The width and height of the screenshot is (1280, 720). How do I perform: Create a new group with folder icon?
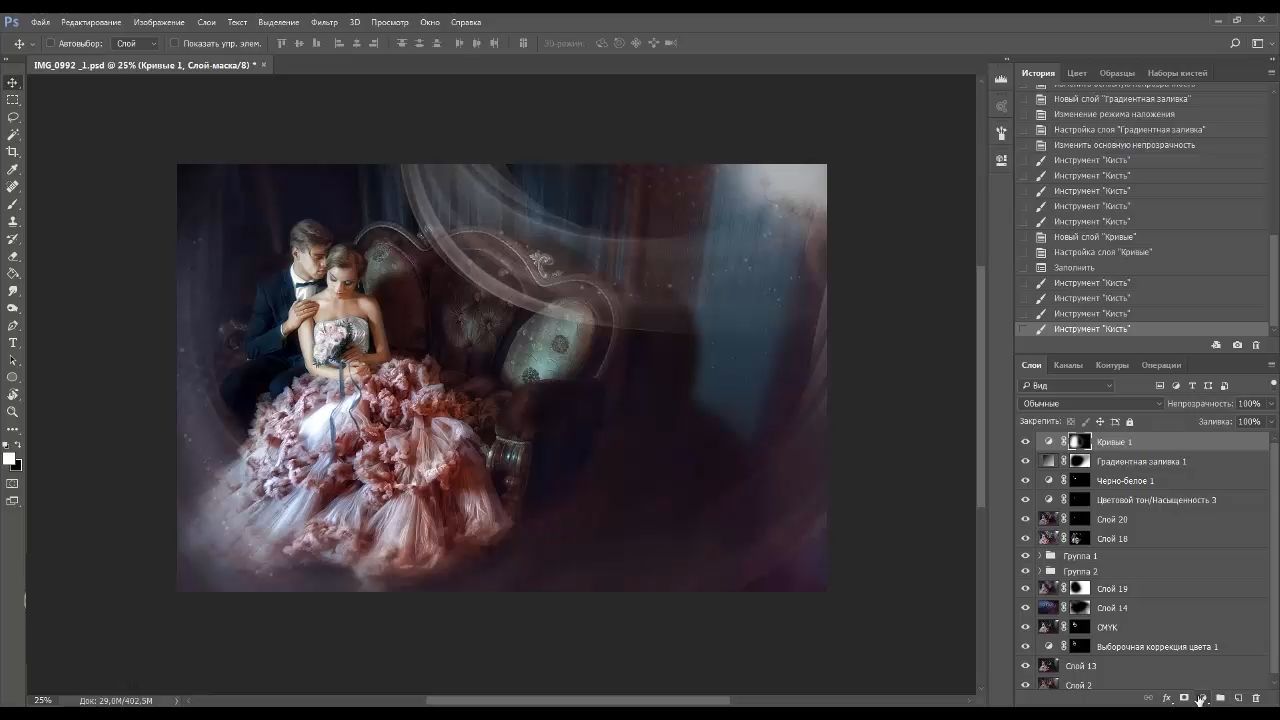tap(1220, 698)
